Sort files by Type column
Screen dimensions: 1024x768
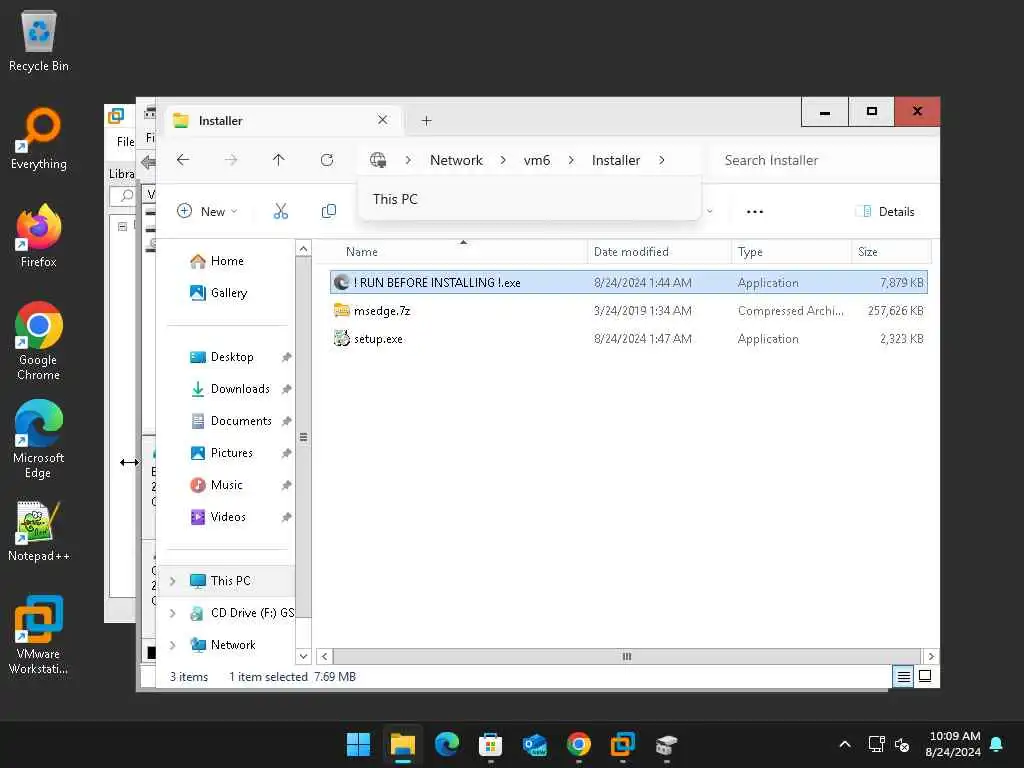pyautogui.click(x=792, y=252)
